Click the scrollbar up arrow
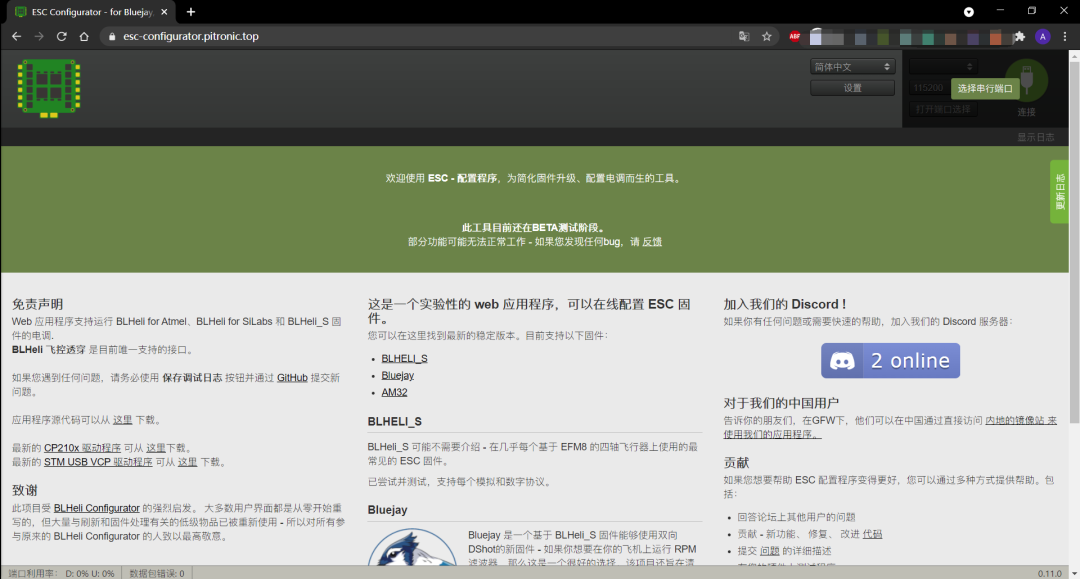Screen dimensions: 1080x579 point(1074,55)
